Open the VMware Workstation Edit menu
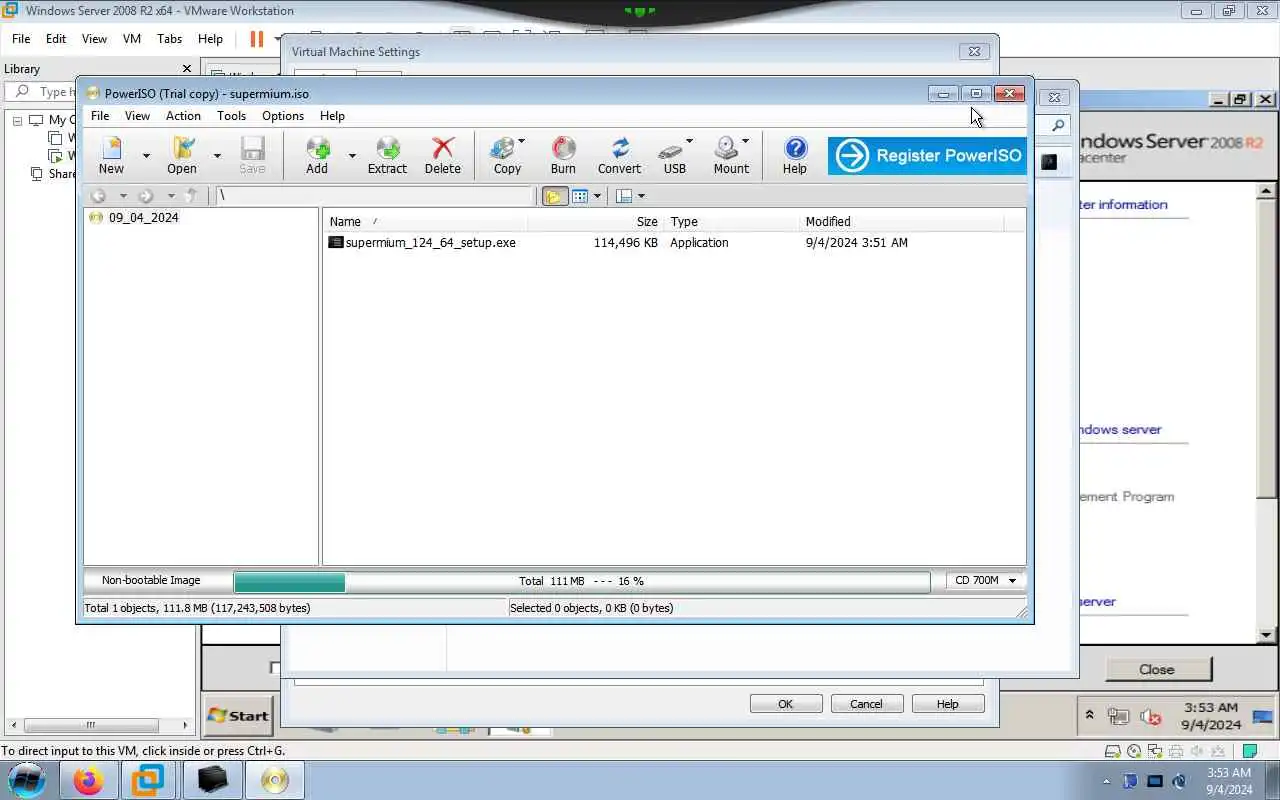 click(x=56, y=39)
